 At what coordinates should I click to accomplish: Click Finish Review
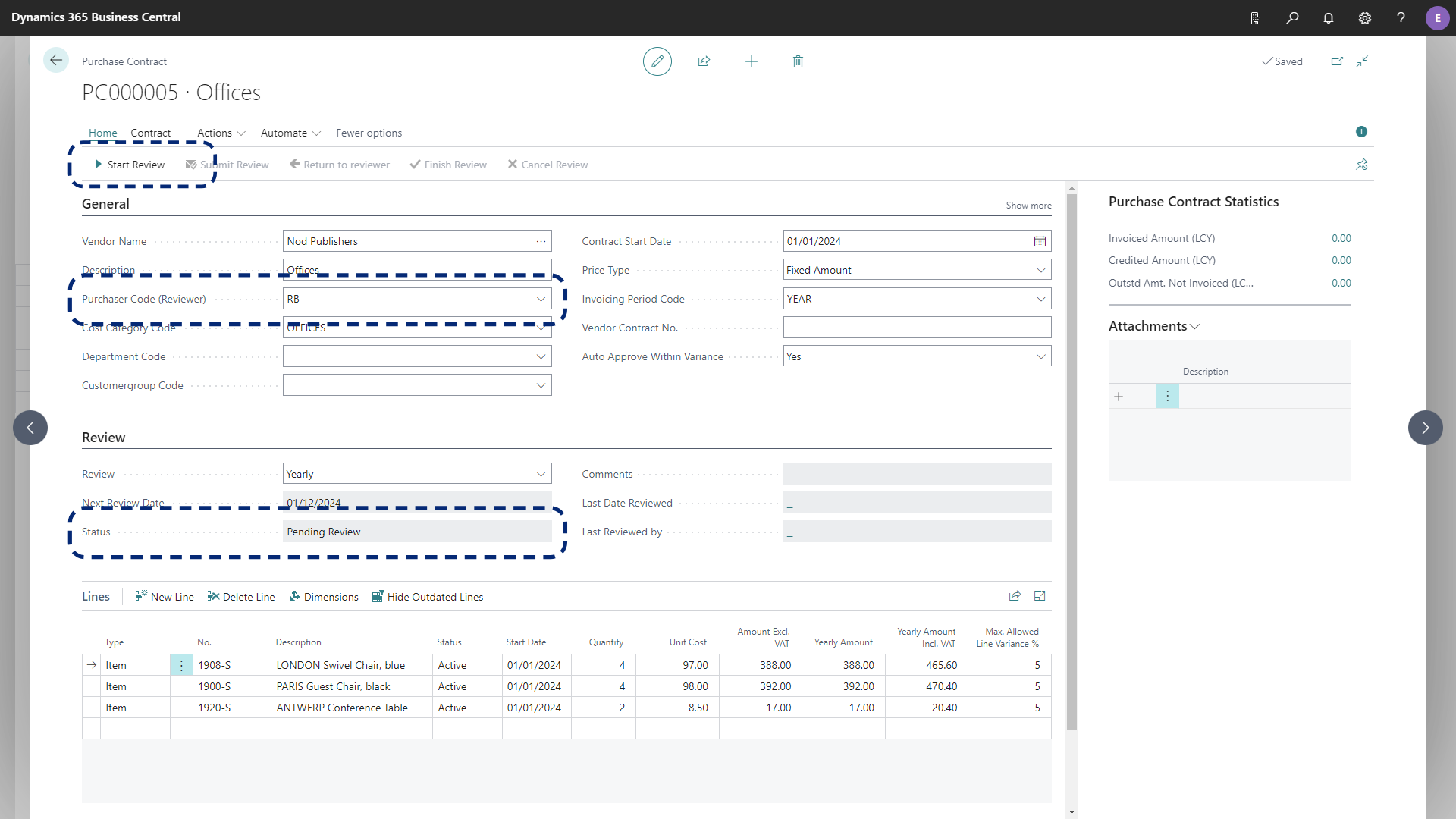pyautogui.click(x=448, y=165)
